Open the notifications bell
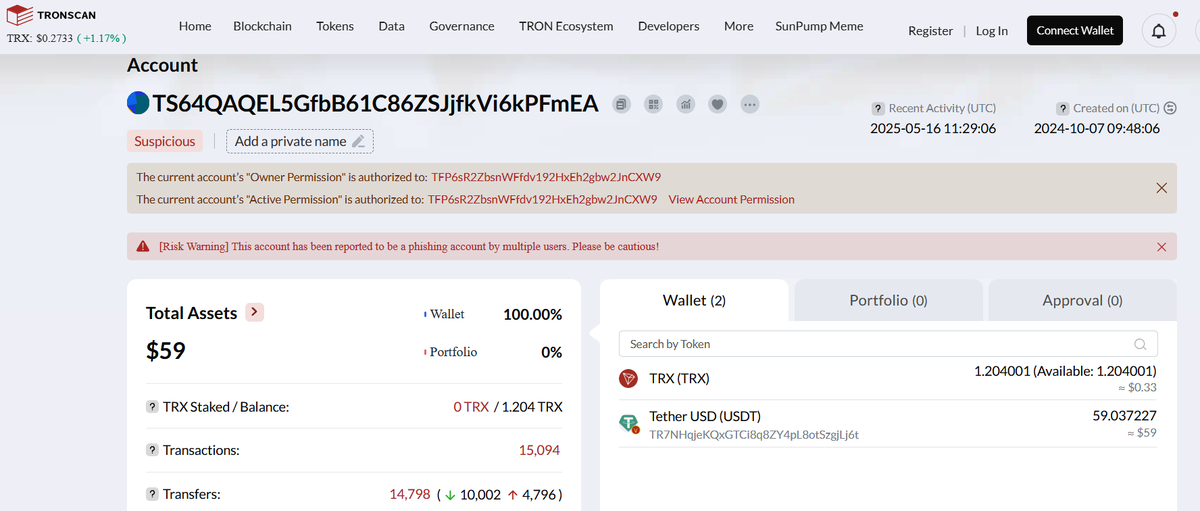Viewport: 1200px width, 511px height. 1159,31
